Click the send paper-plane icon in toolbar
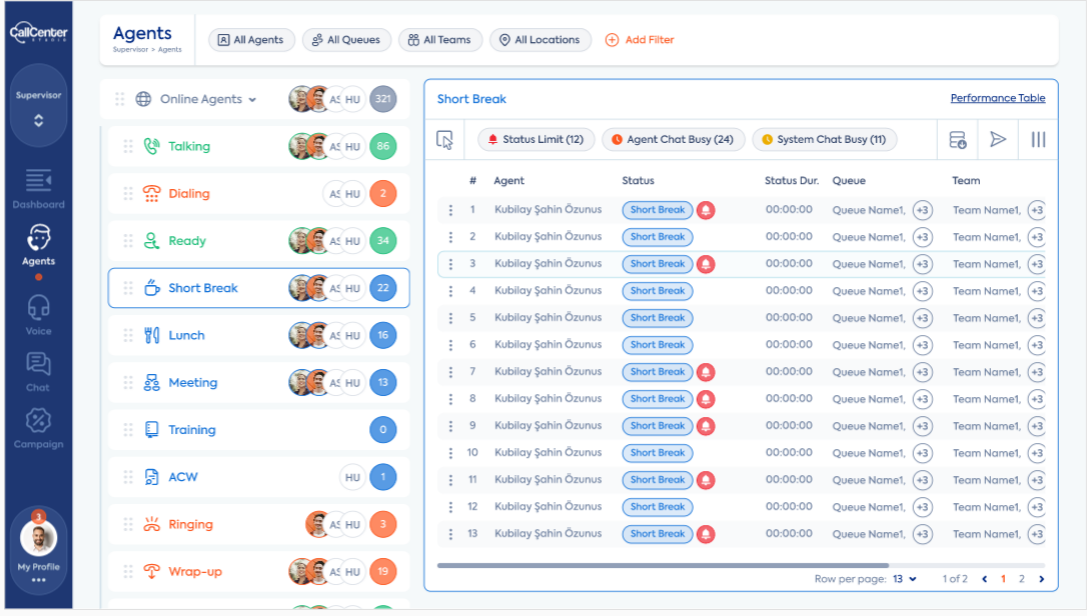 click(x=998, y=139)
